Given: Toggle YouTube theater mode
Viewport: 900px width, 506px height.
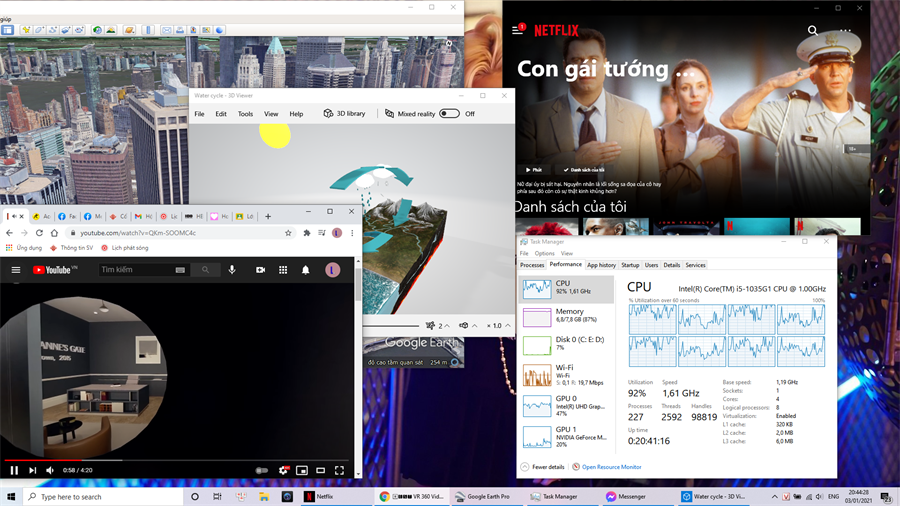Looking at the screenshot, I should click(321, 470).
